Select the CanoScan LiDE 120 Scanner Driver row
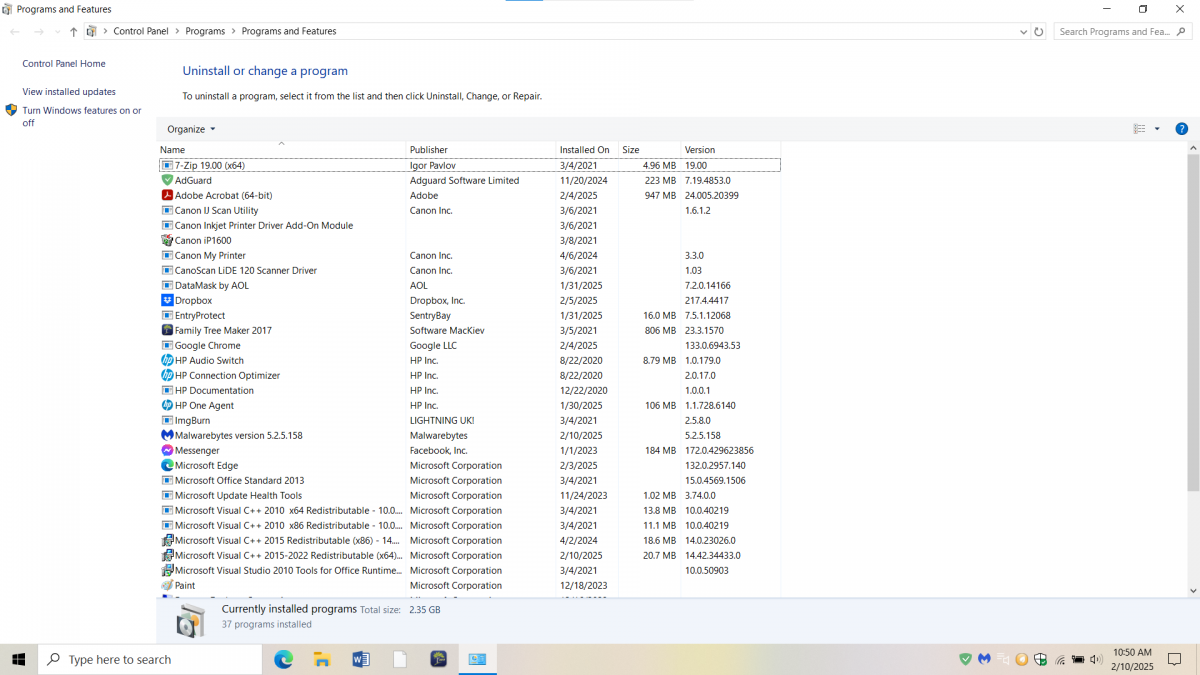Screen dimensions: 1200x675 pos(469,270)
